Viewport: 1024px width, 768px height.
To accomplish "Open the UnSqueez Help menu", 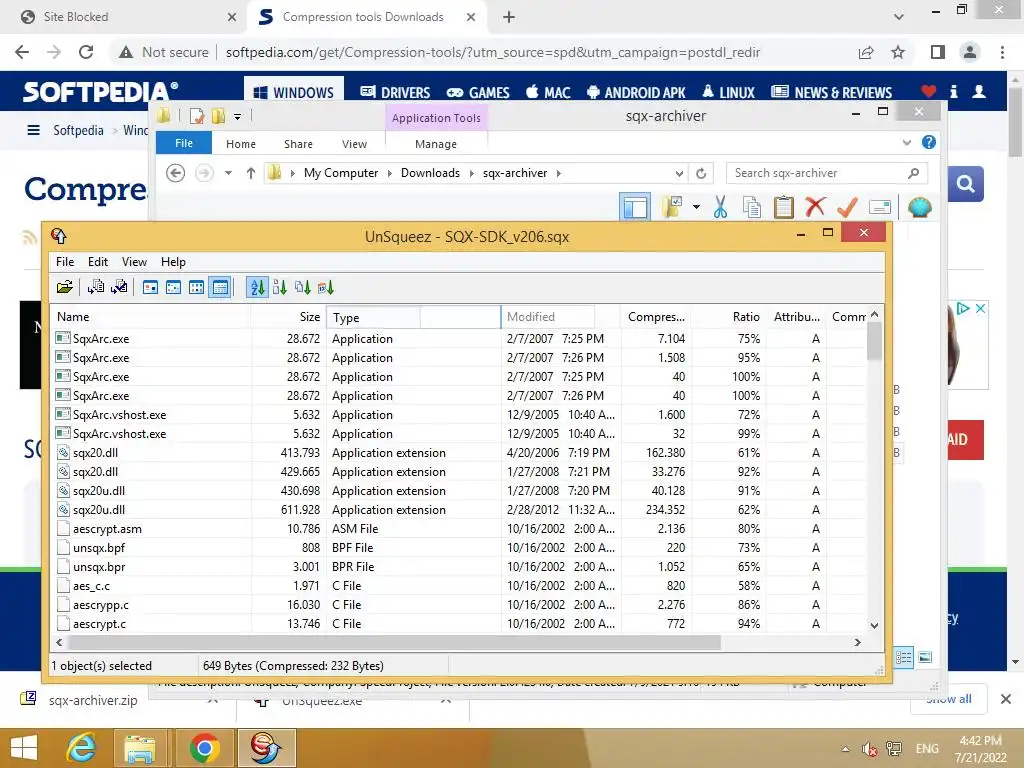I will click(x=173, y=262).
